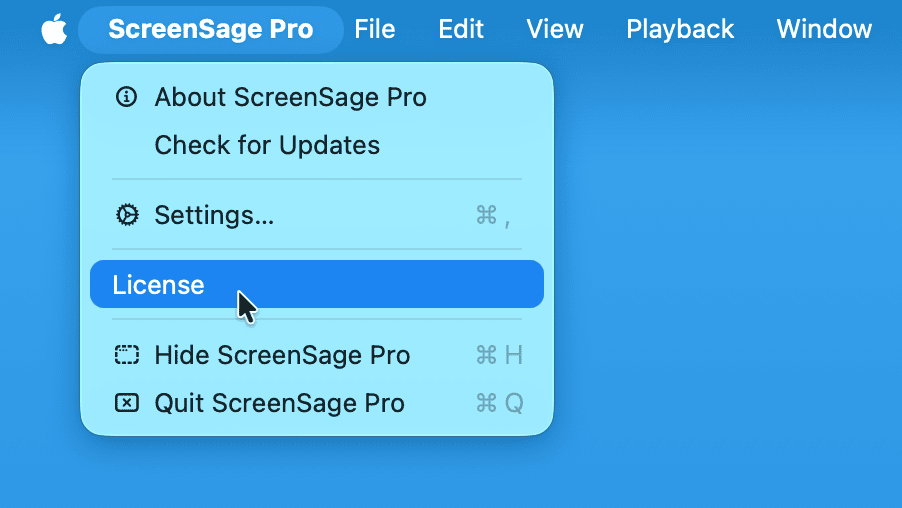Click the boxed X icon beside Quit
902x508 pixels.
tap(126, 403)
